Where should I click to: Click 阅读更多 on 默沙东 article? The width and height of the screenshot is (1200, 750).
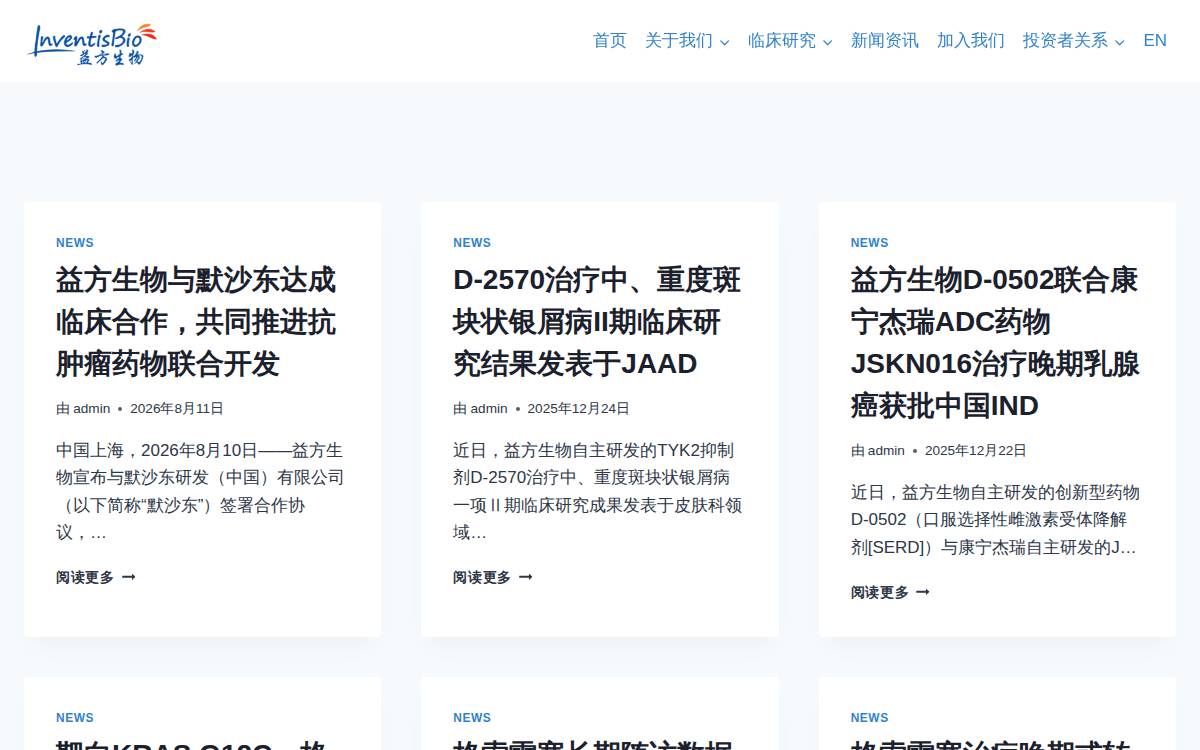click(85, 577)
